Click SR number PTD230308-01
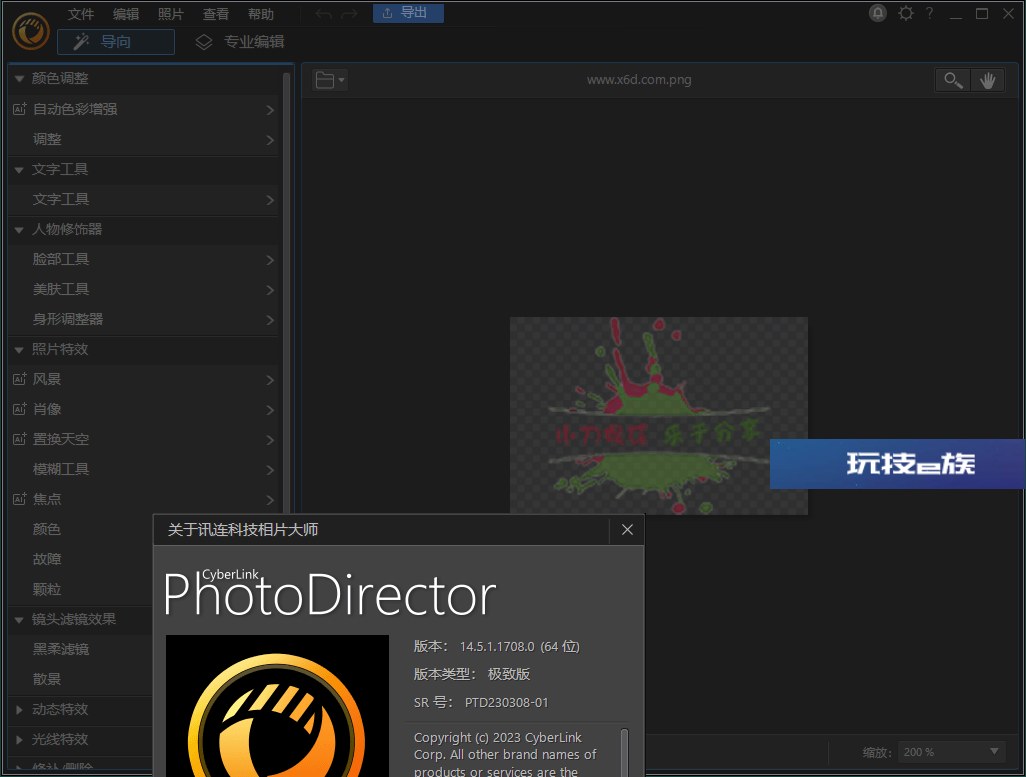 pos(506,702)
